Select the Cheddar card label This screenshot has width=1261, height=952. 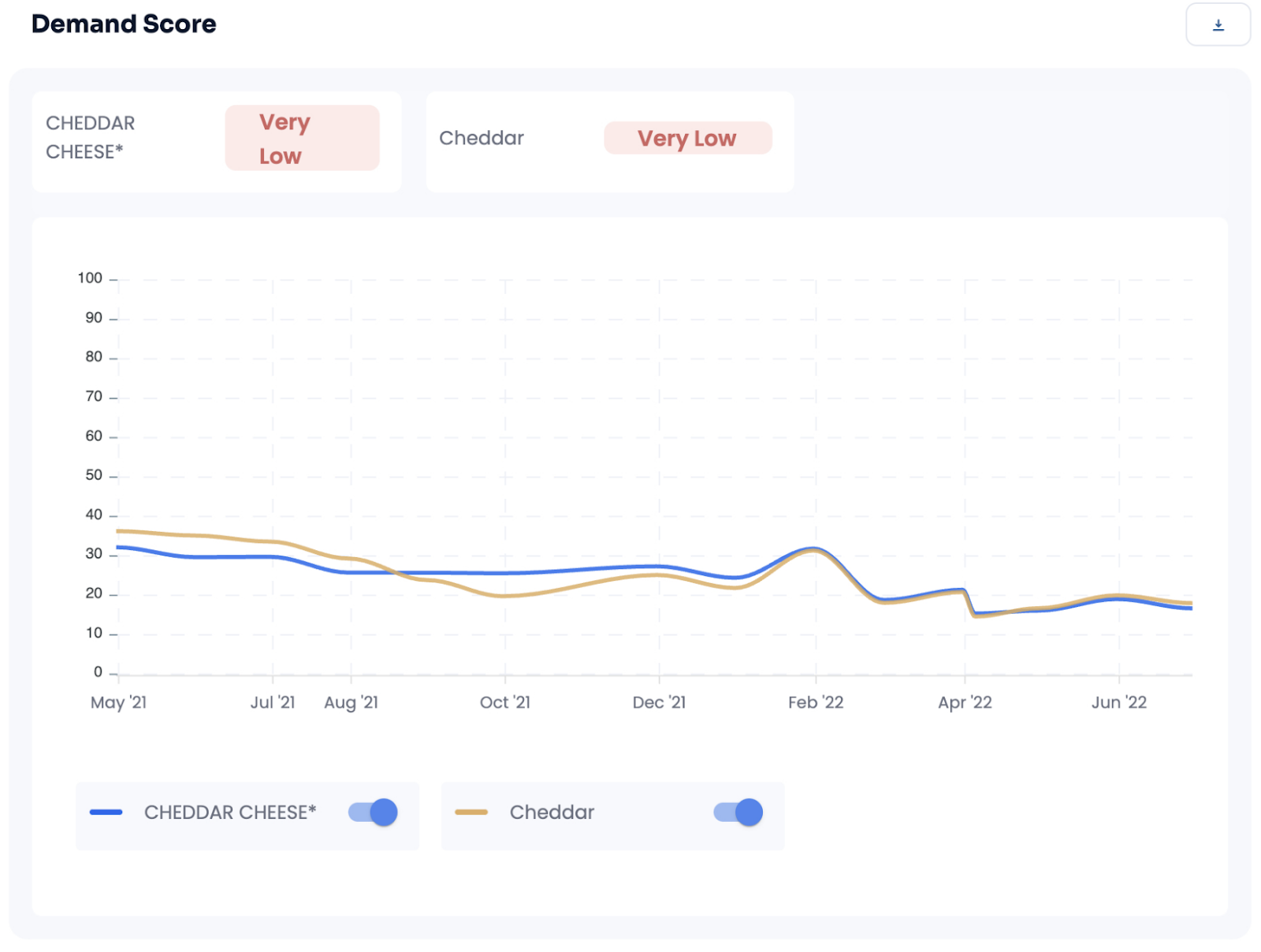[x=482, y=138]
